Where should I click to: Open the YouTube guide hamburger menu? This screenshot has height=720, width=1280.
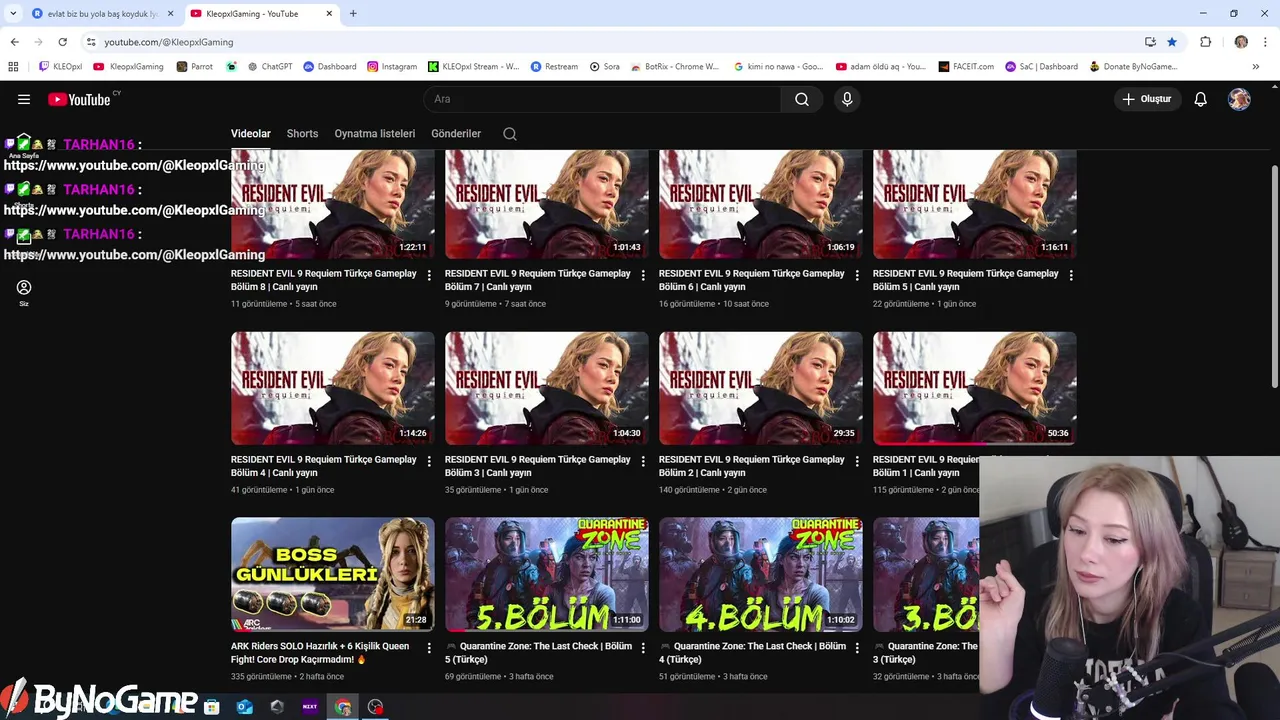click(x=24, y=99)
